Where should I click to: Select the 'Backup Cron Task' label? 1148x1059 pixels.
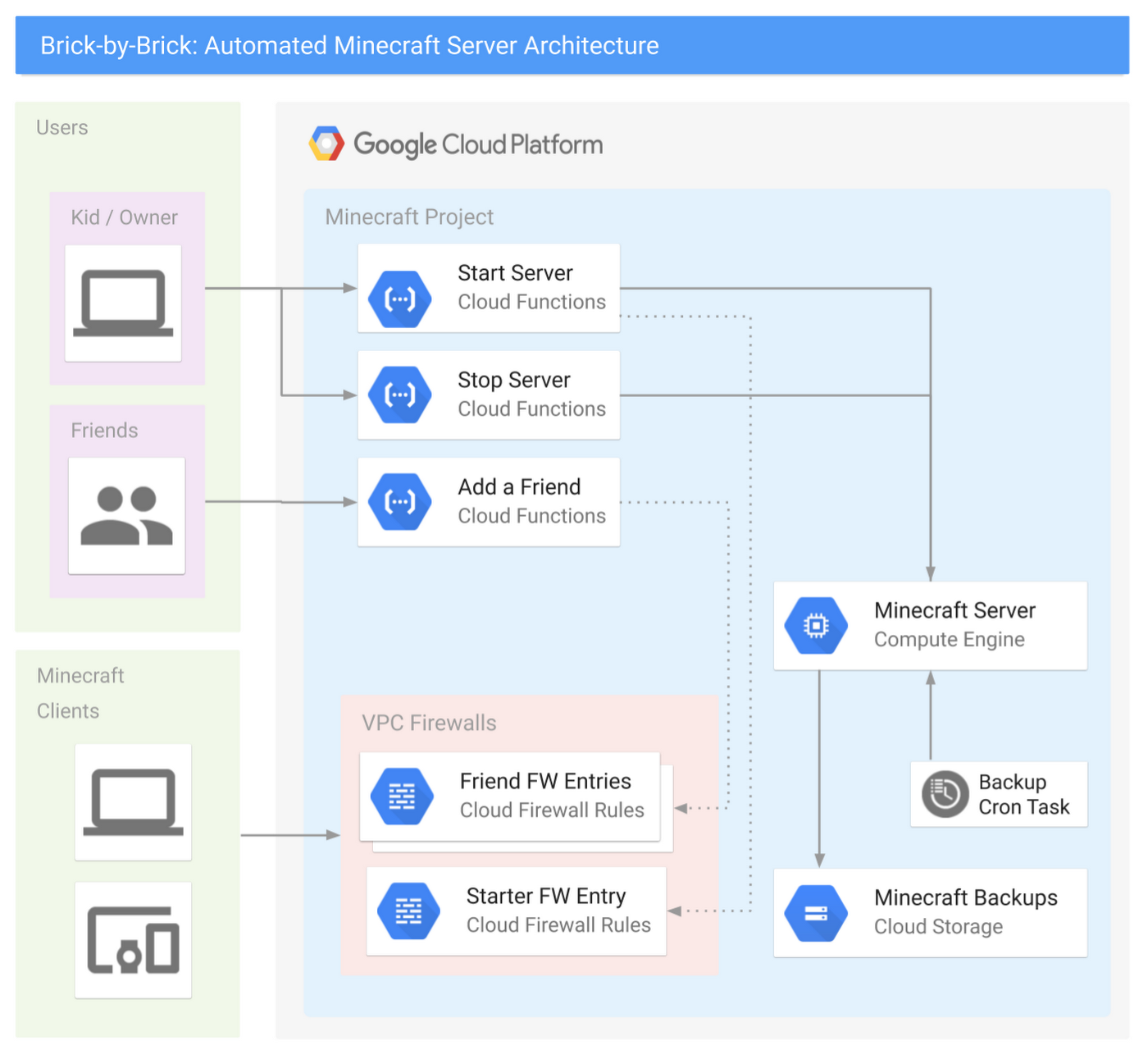1023,794
